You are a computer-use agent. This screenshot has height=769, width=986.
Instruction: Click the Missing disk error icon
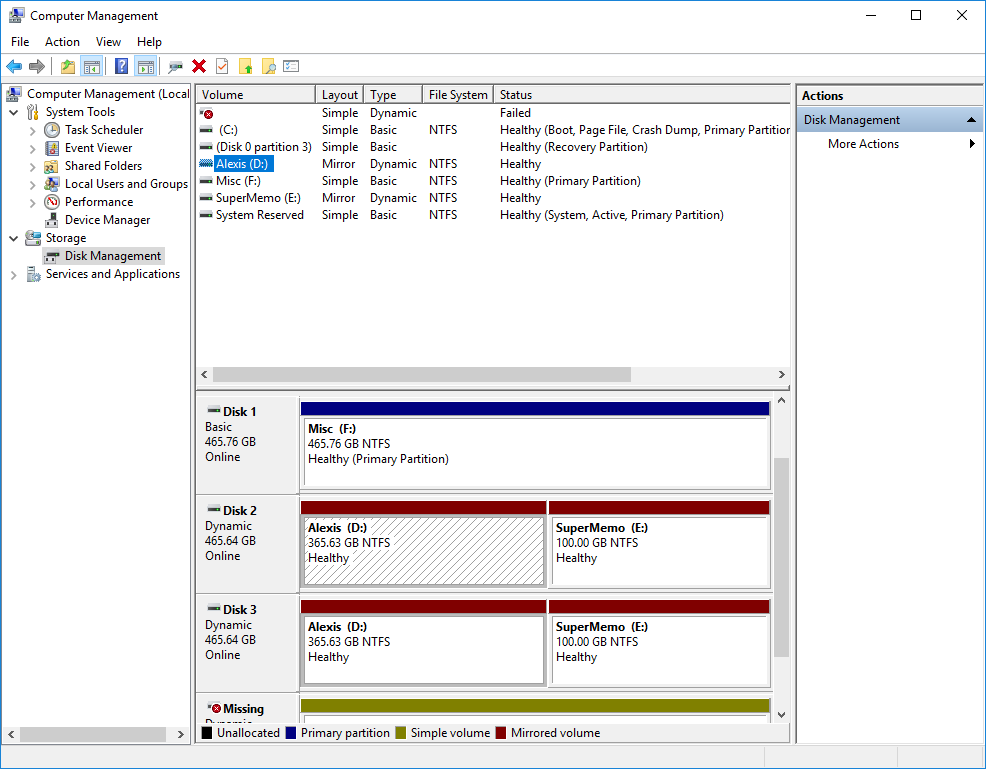click(x=214, y=709)
